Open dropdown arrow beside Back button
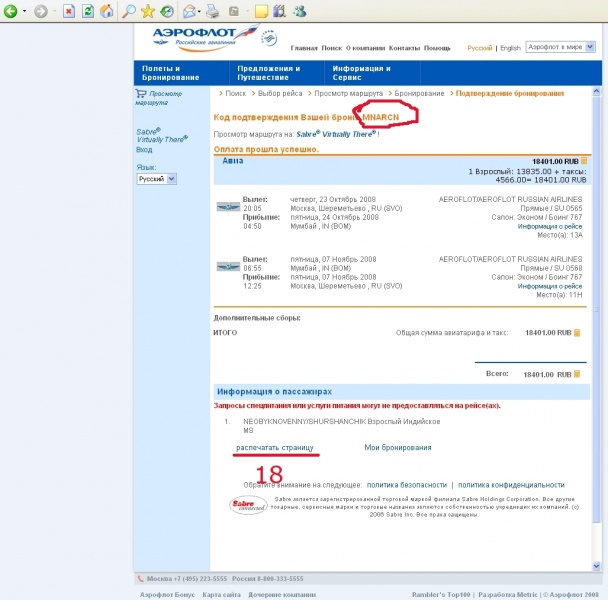Viewport: 608px width, 600px height. [x=26, y=12]
